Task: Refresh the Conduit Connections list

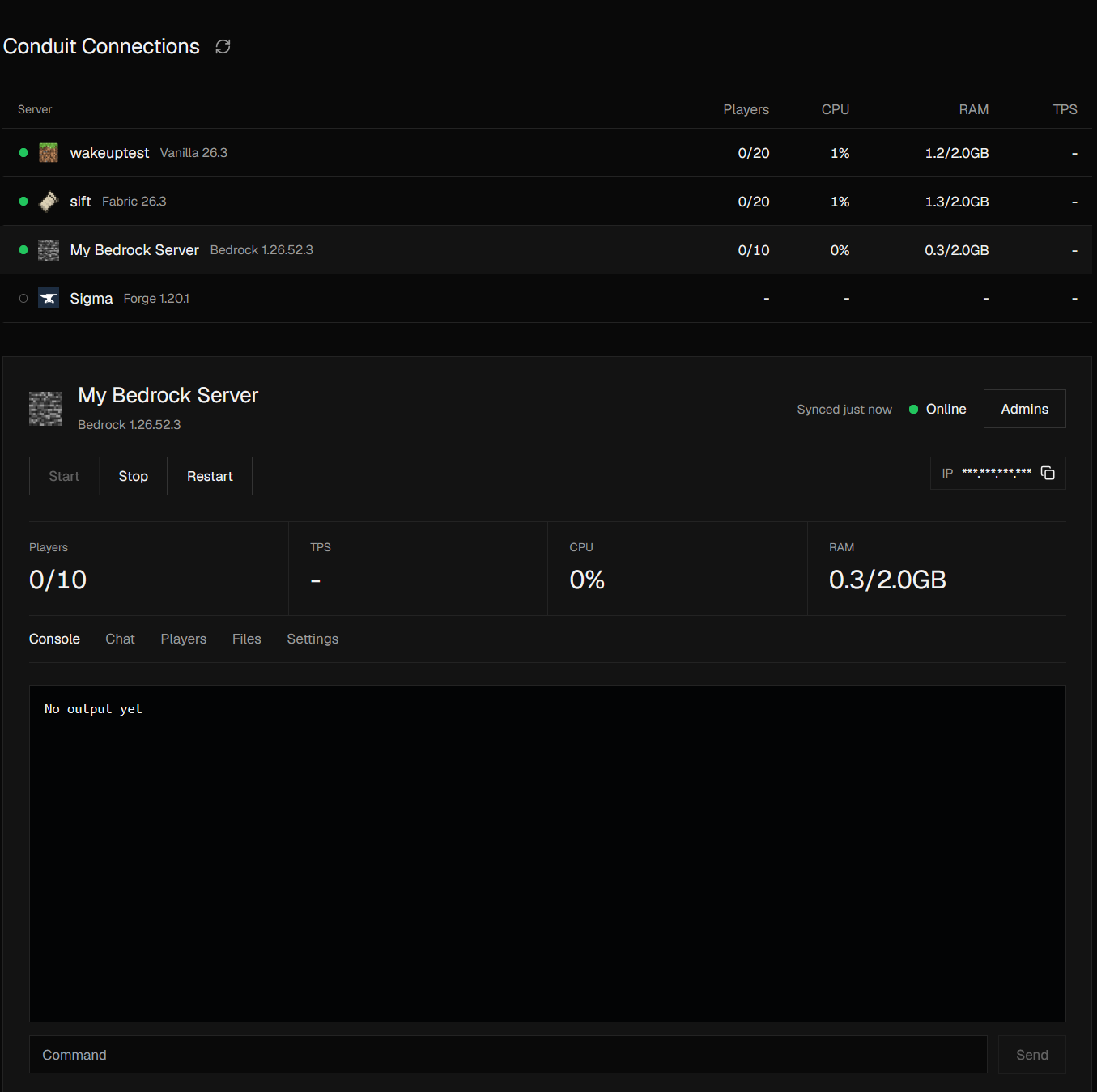Action: coord(223,47)
